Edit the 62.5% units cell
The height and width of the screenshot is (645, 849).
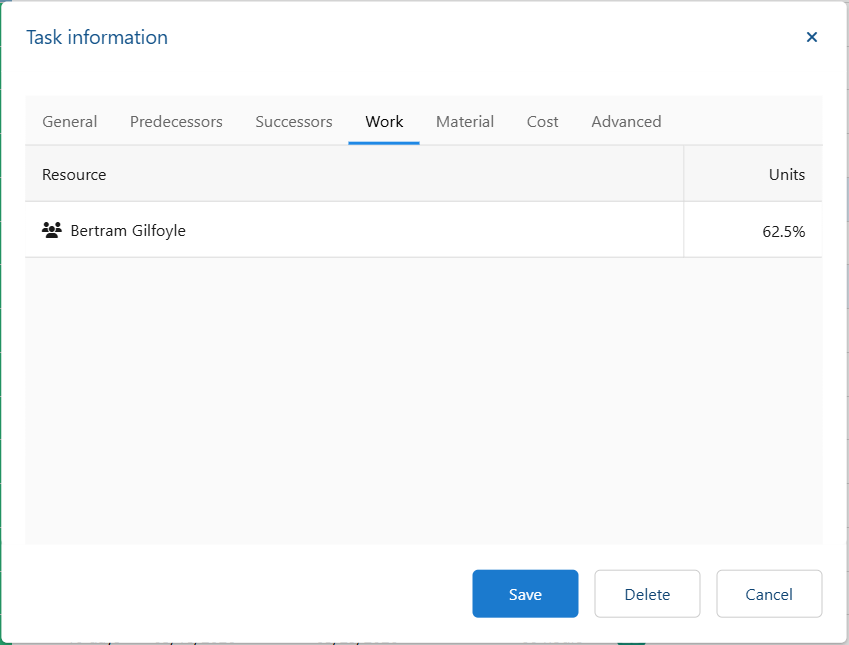point(753,230)
